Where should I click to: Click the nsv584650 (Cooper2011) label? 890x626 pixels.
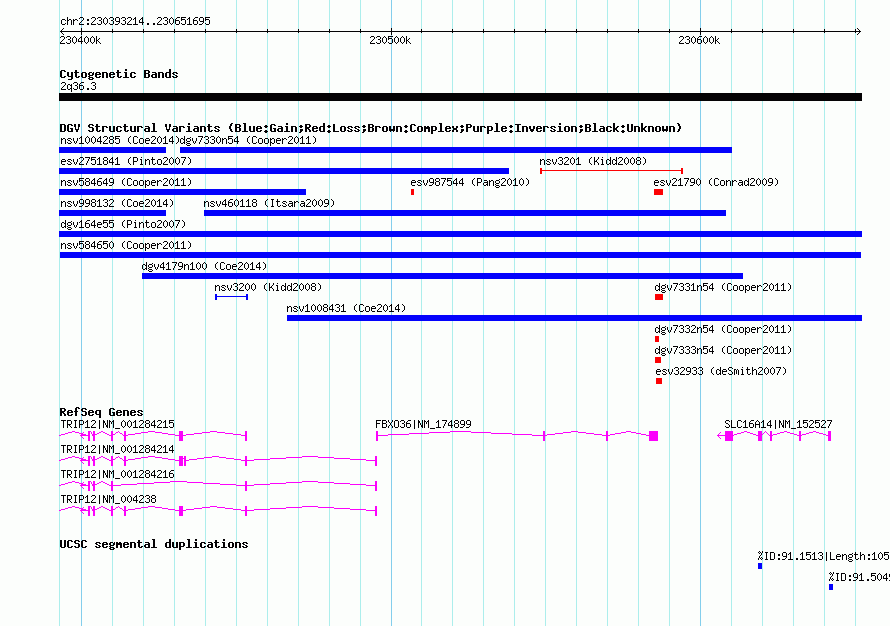point(126,245)
